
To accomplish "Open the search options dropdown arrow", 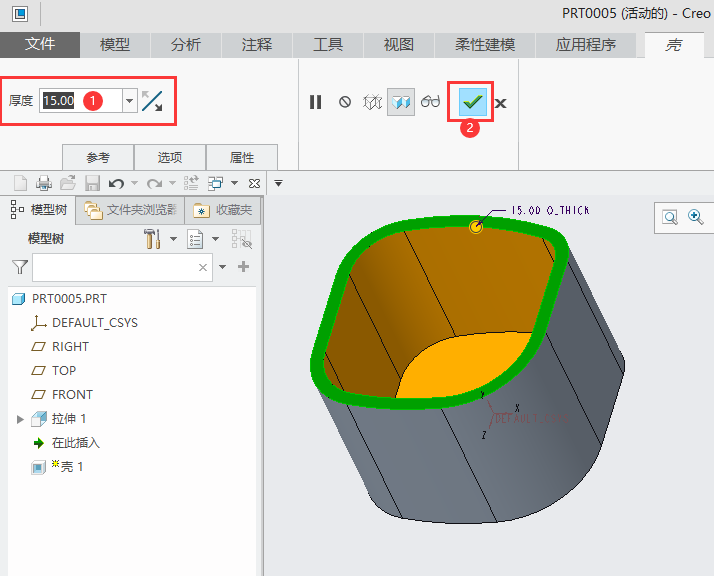I will pyautogui.click(x=223, y=267).
